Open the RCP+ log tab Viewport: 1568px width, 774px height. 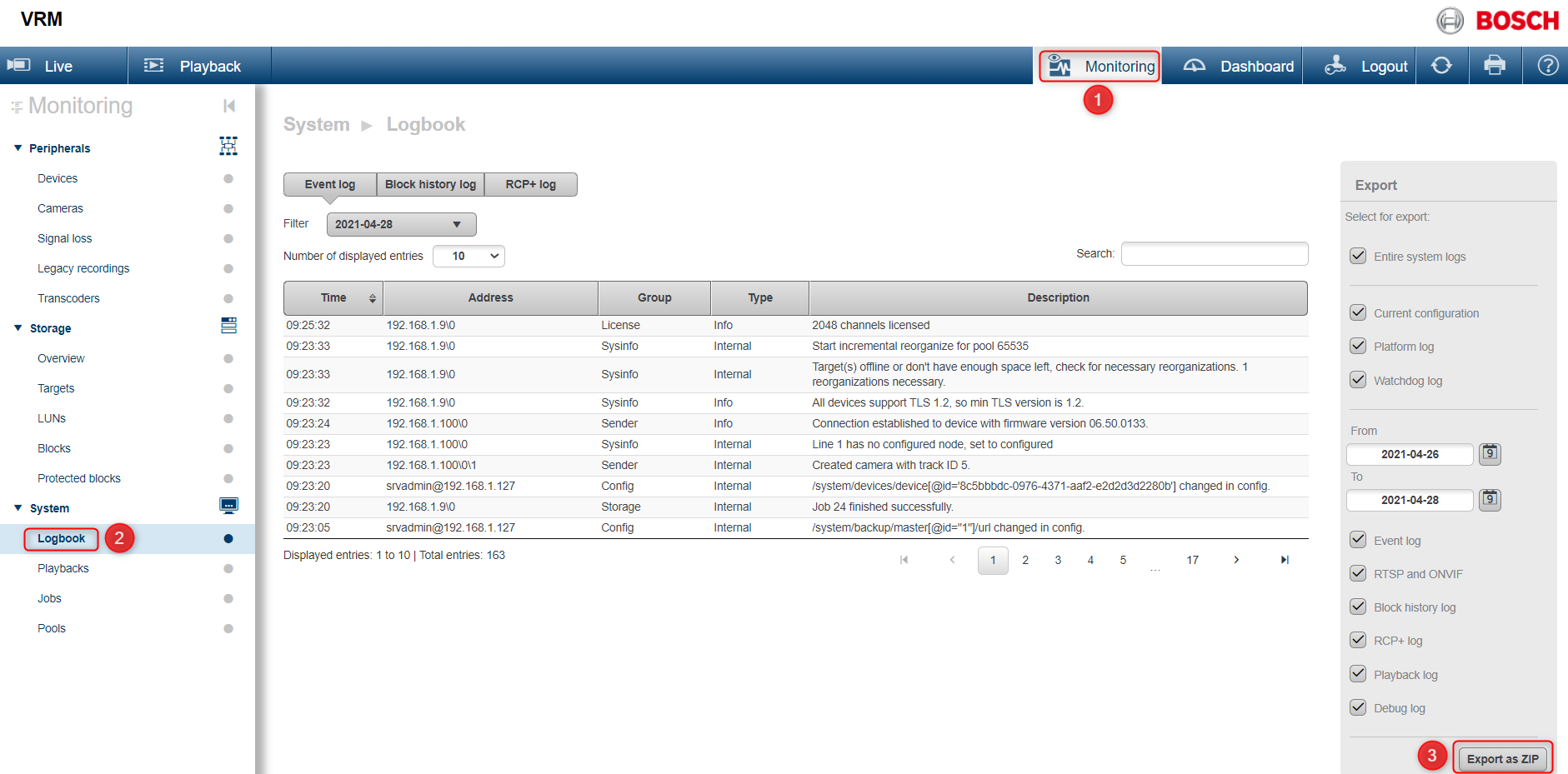[x=531, y=184]
